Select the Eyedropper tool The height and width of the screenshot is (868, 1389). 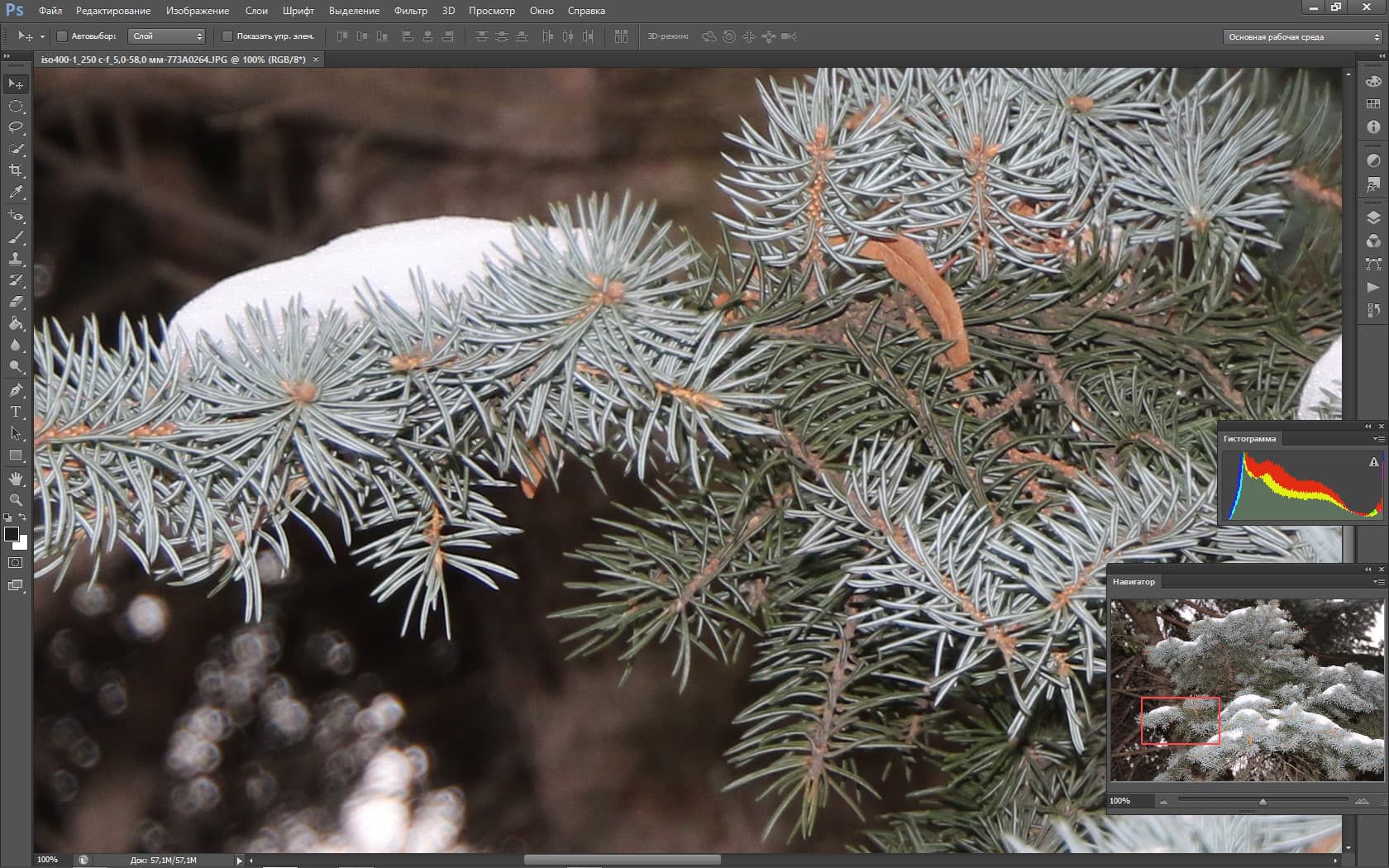pos(16,192)
